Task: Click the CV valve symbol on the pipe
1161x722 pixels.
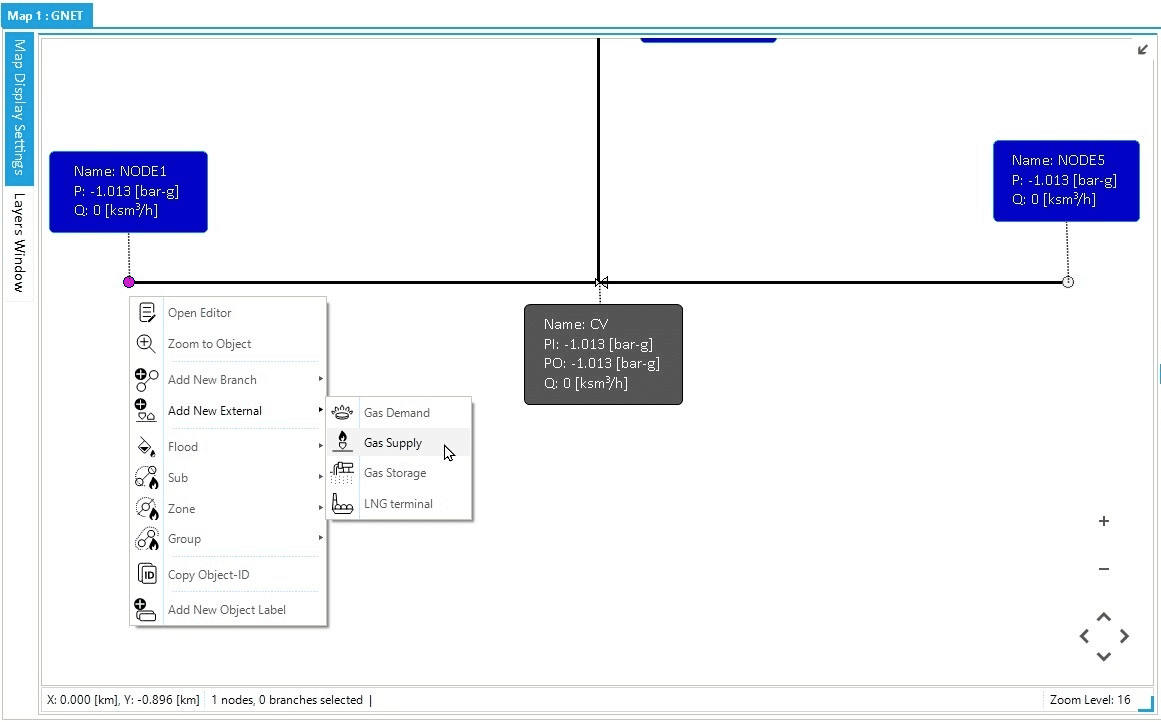Action: pyautogui.click(x=600, y=283)
